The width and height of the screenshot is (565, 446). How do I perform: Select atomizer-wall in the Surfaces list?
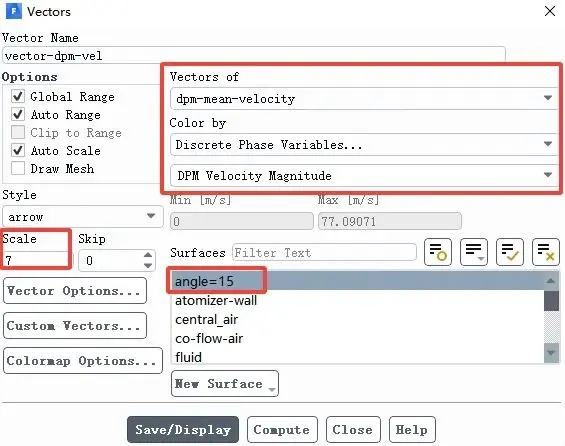coord(215,300)
